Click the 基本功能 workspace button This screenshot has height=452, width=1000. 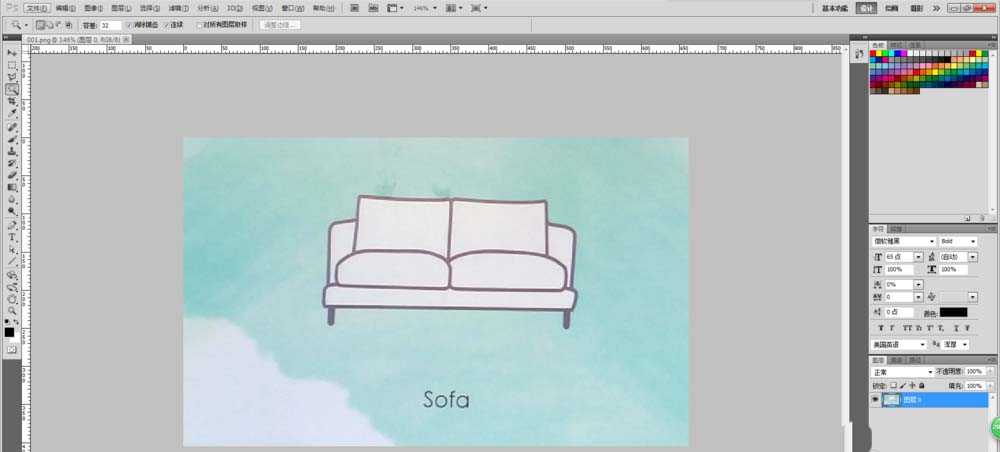[835, 8]
